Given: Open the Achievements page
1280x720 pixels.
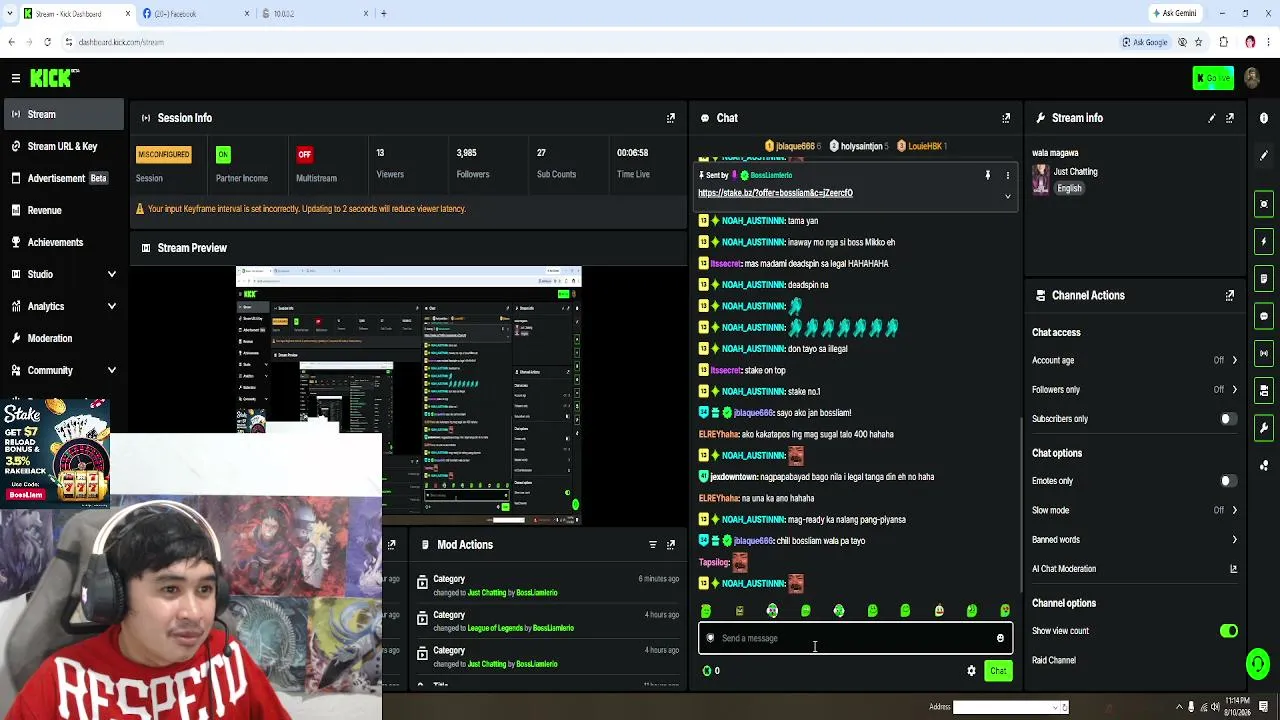Looking at the screenshot, I should pos(64,242).
